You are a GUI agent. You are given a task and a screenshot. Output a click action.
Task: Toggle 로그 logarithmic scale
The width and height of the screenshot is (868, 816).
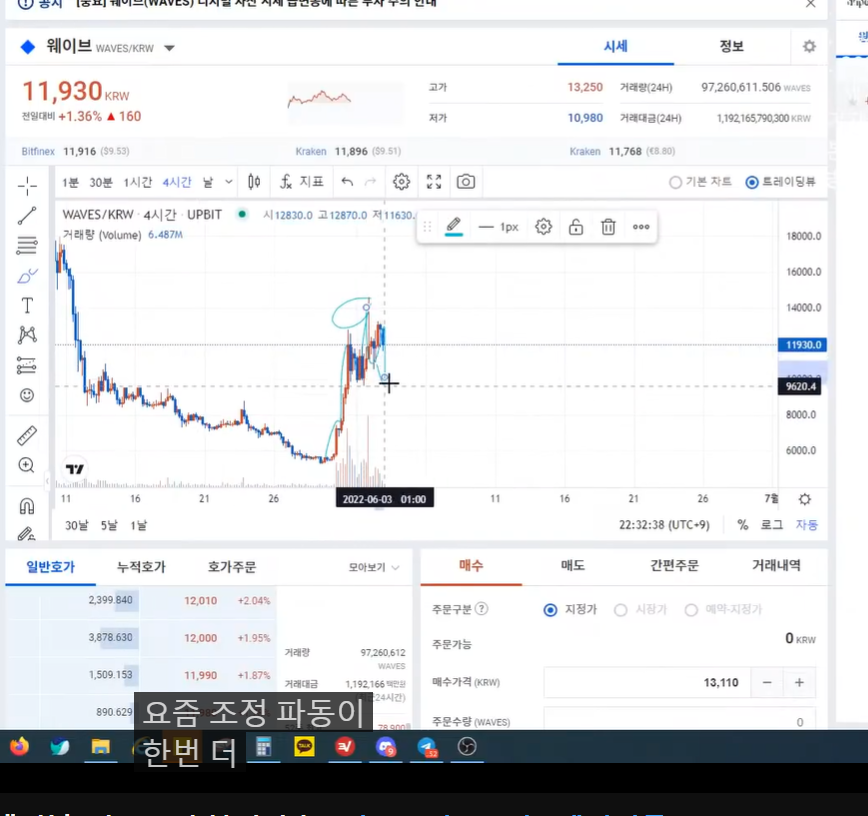772,525
